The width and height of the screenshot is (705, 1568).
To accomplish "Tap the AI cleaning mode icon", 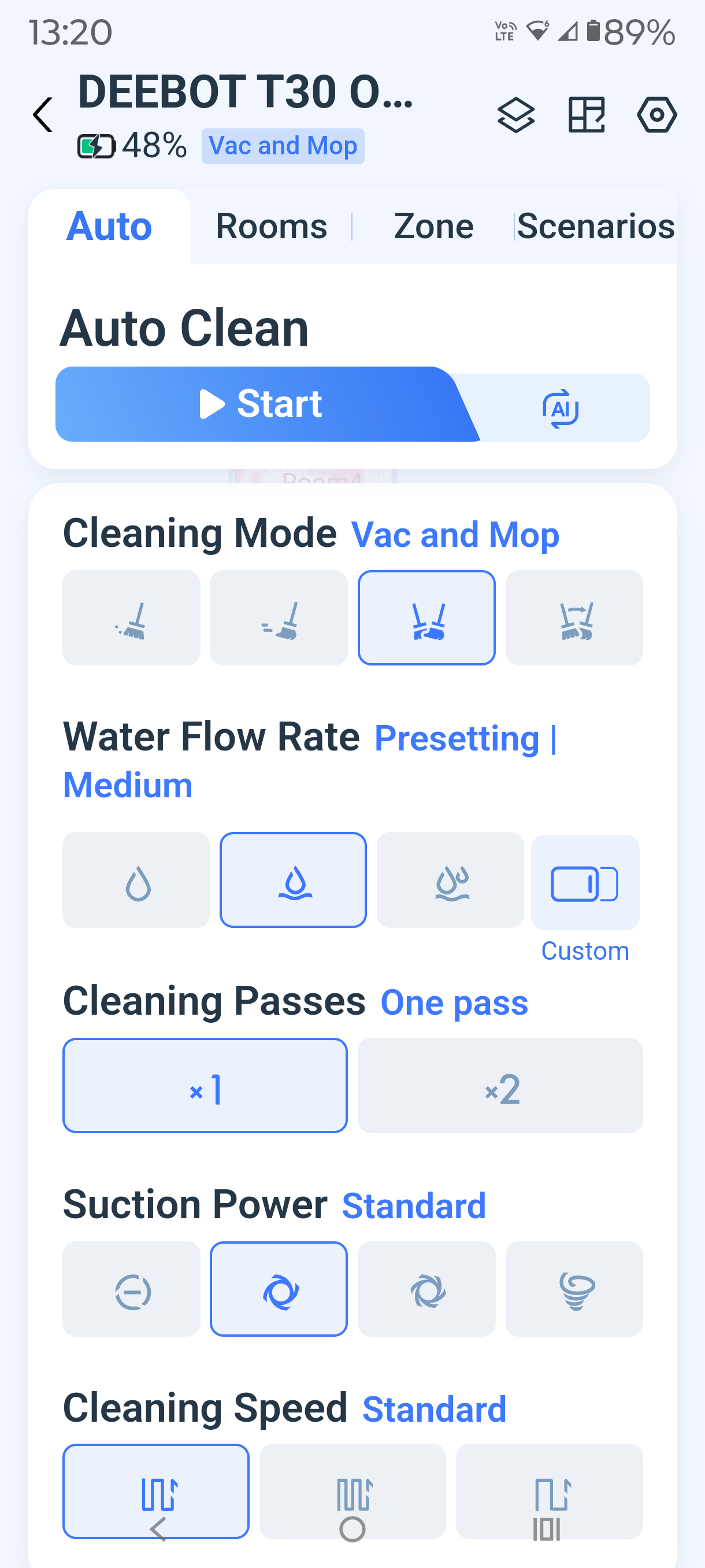I will pyautogui.click(x=560, y=408).
